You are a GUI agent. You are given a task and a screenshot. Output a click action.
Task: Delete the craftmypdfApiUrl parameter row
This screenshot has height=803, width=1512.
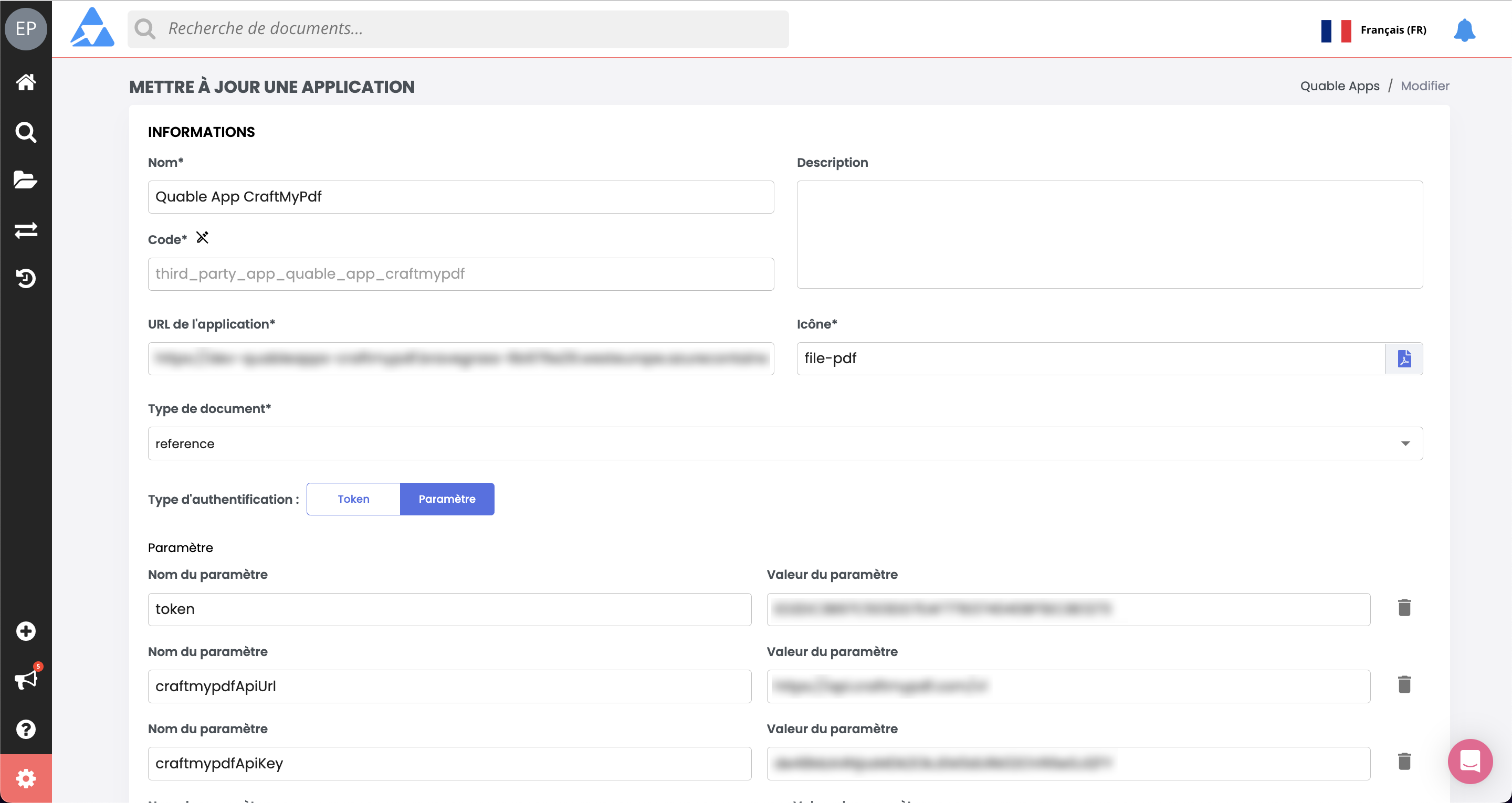1404,685
